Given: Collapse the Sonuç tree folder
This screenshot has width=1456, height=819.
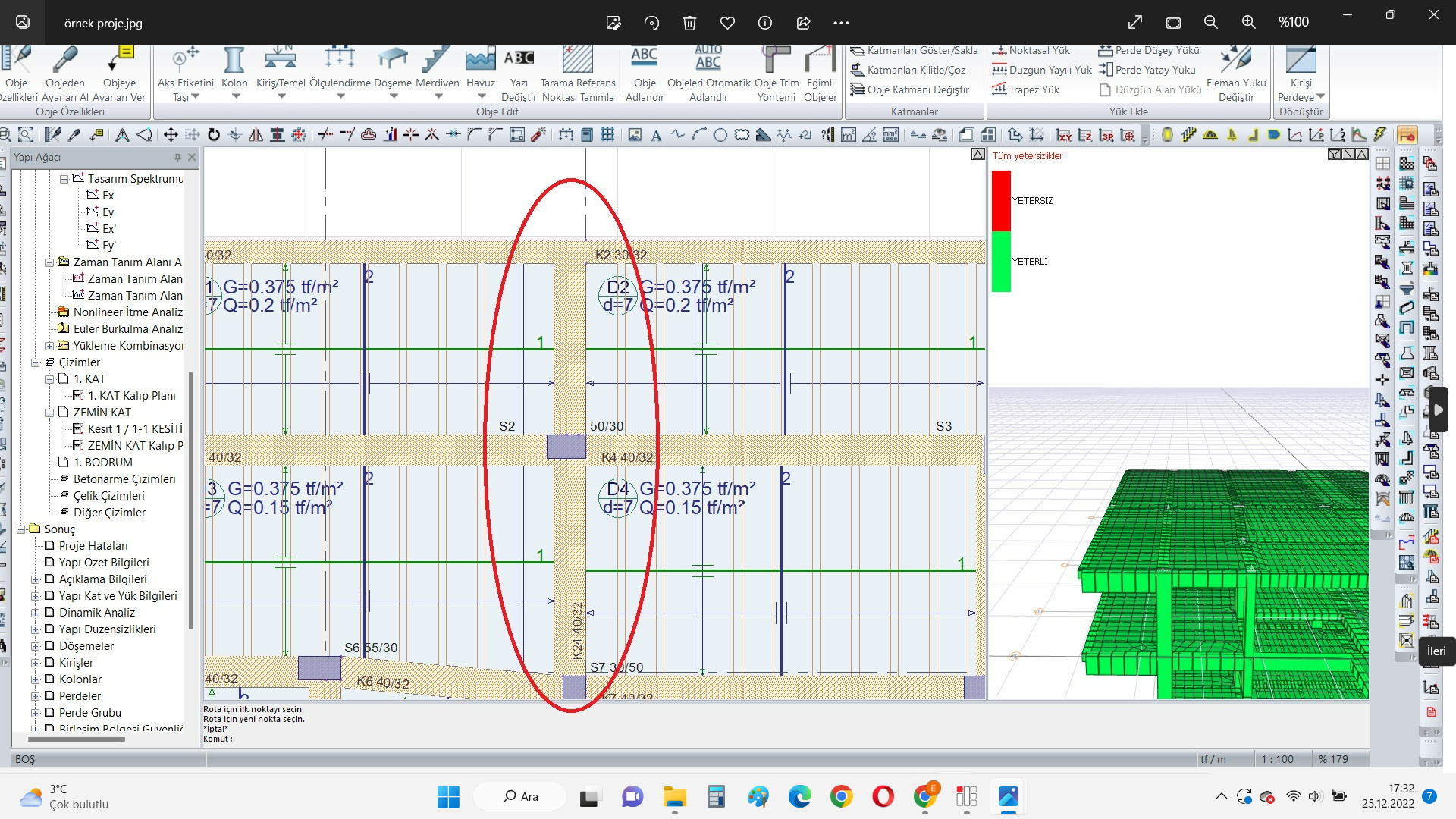Looking at the screenshot, I should [x=20, y=529].
